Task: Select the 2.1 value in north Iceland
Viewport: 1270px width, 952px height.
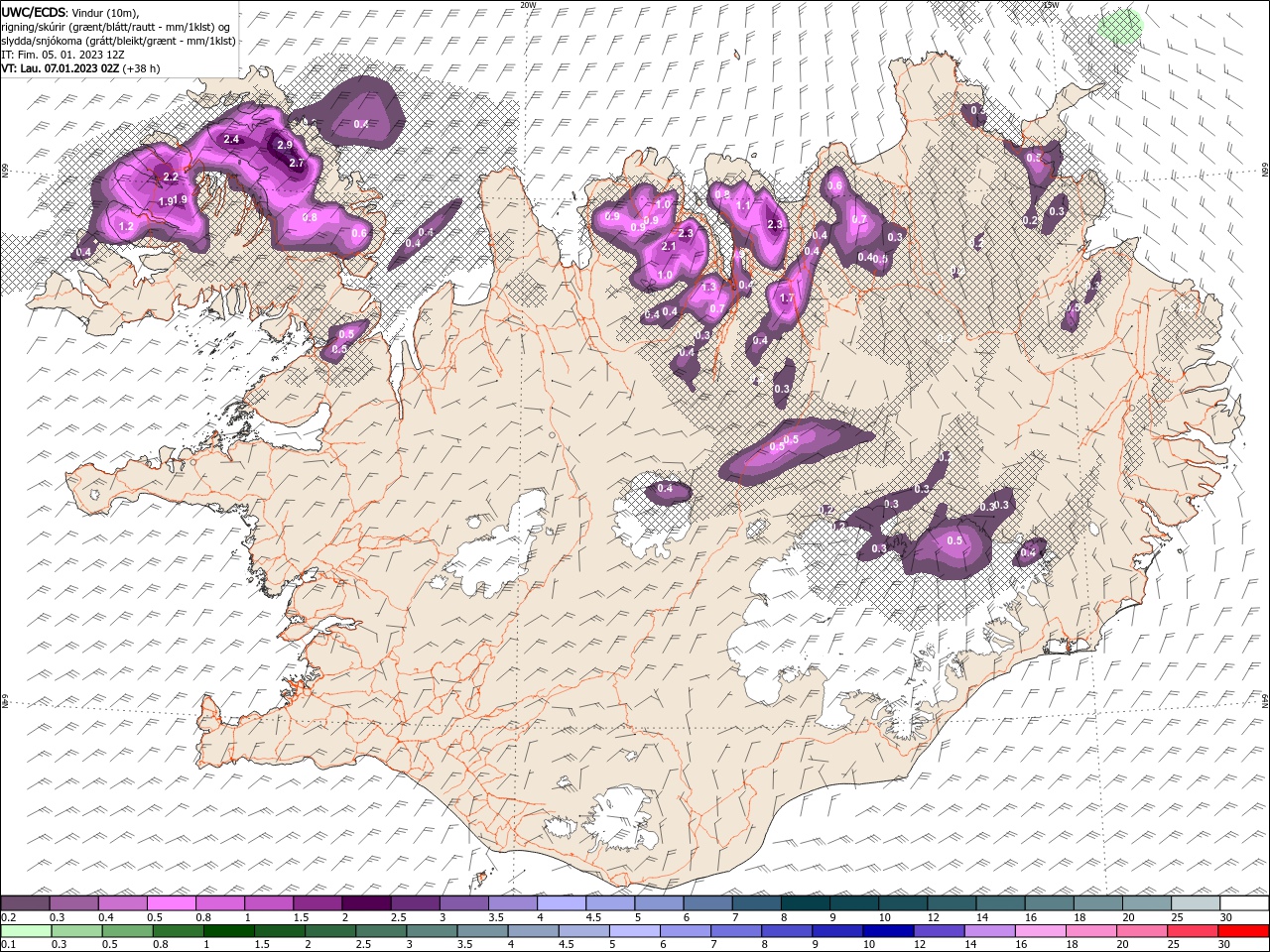Action: tap(669, 247)
